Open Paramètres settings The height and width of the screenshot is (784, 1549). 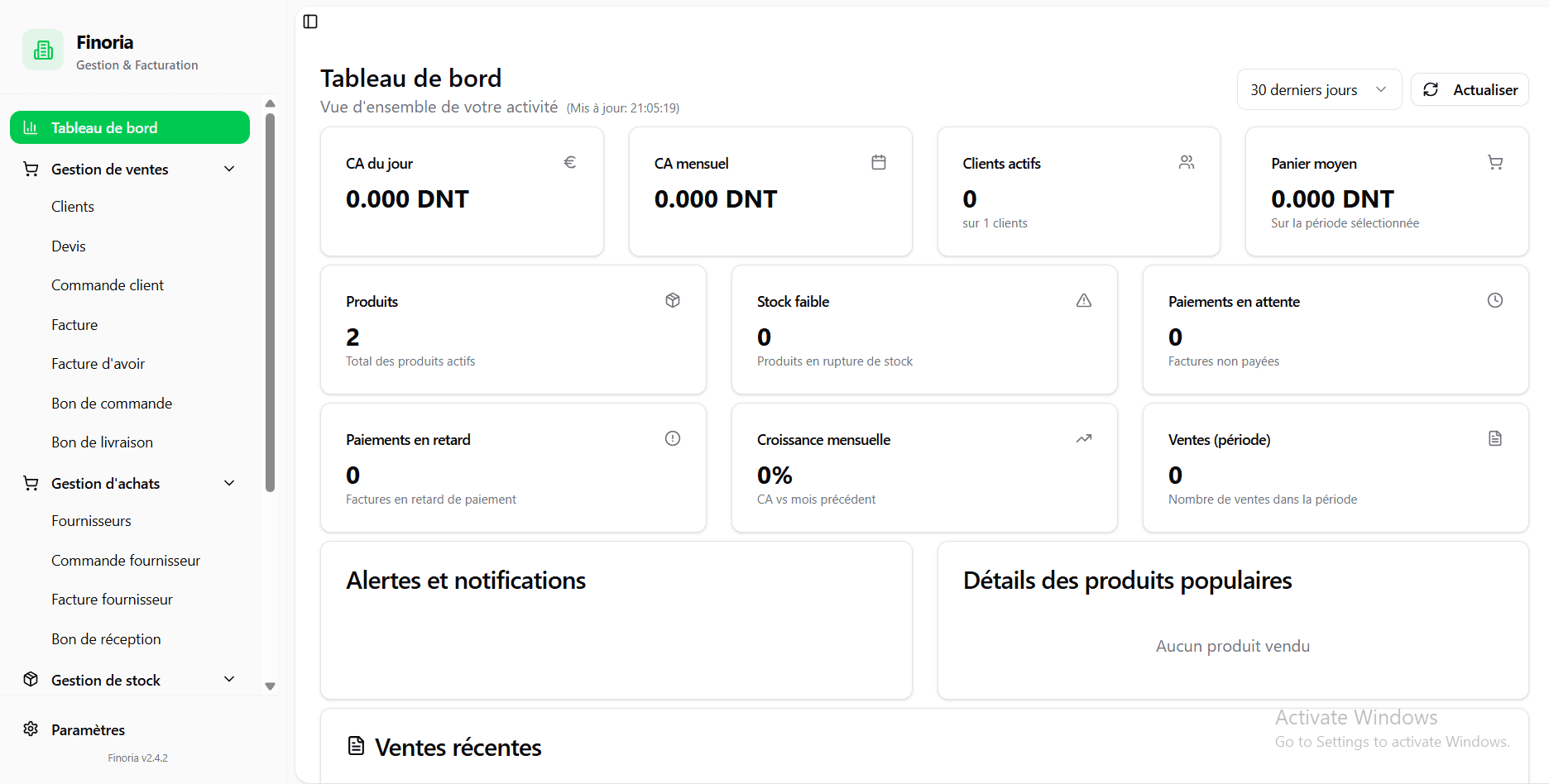(88, 729)
